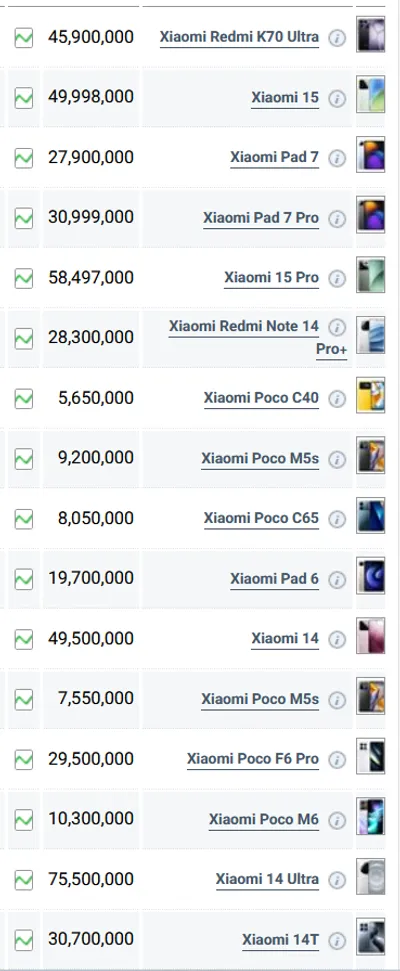View the Xiaomi 15 Pro thumbnail image
Screen dimensions: 400x971
point(370,275)
